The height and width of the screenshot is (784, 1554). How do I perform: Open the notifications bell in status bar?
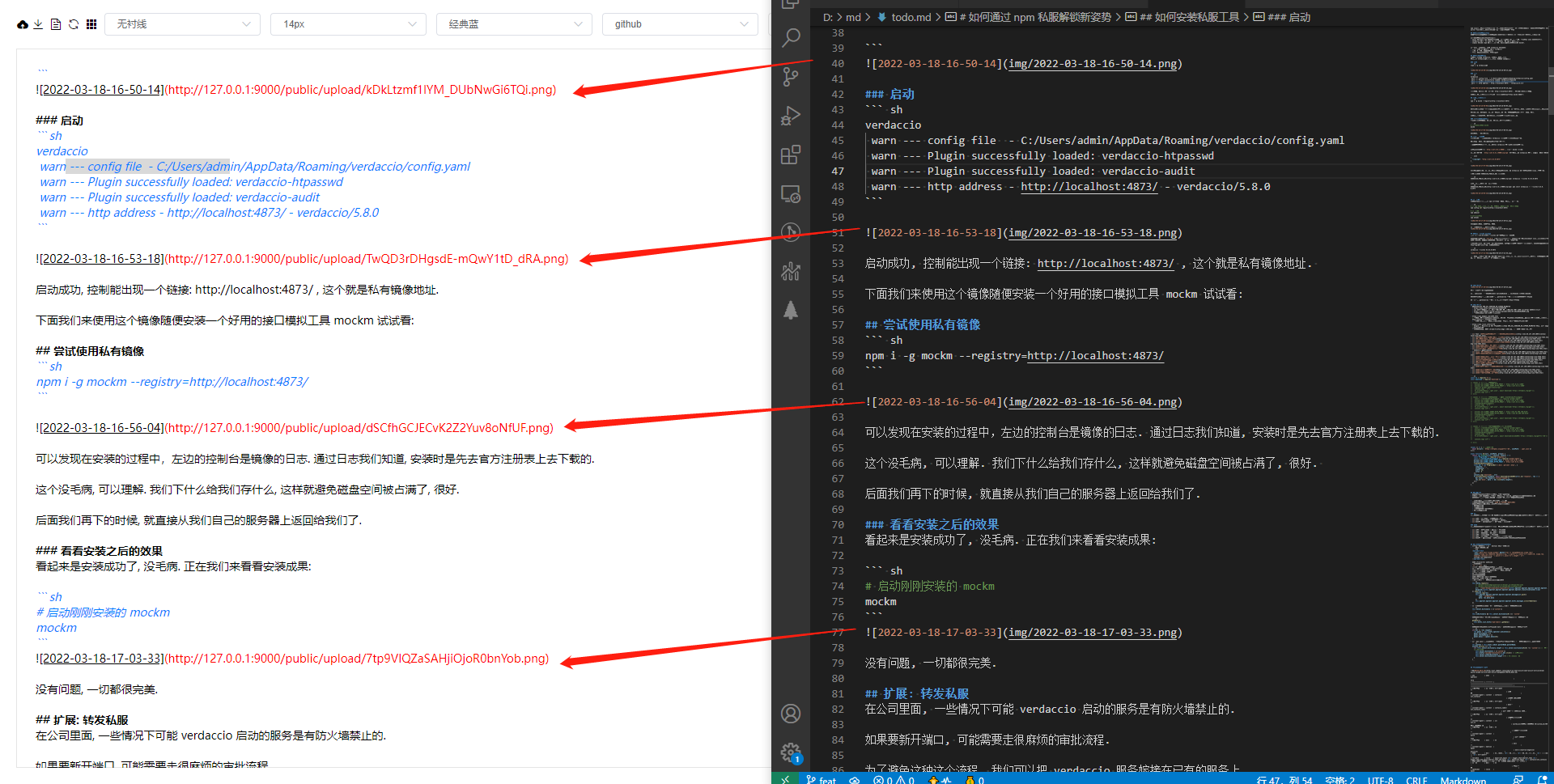coord(1542,779)
